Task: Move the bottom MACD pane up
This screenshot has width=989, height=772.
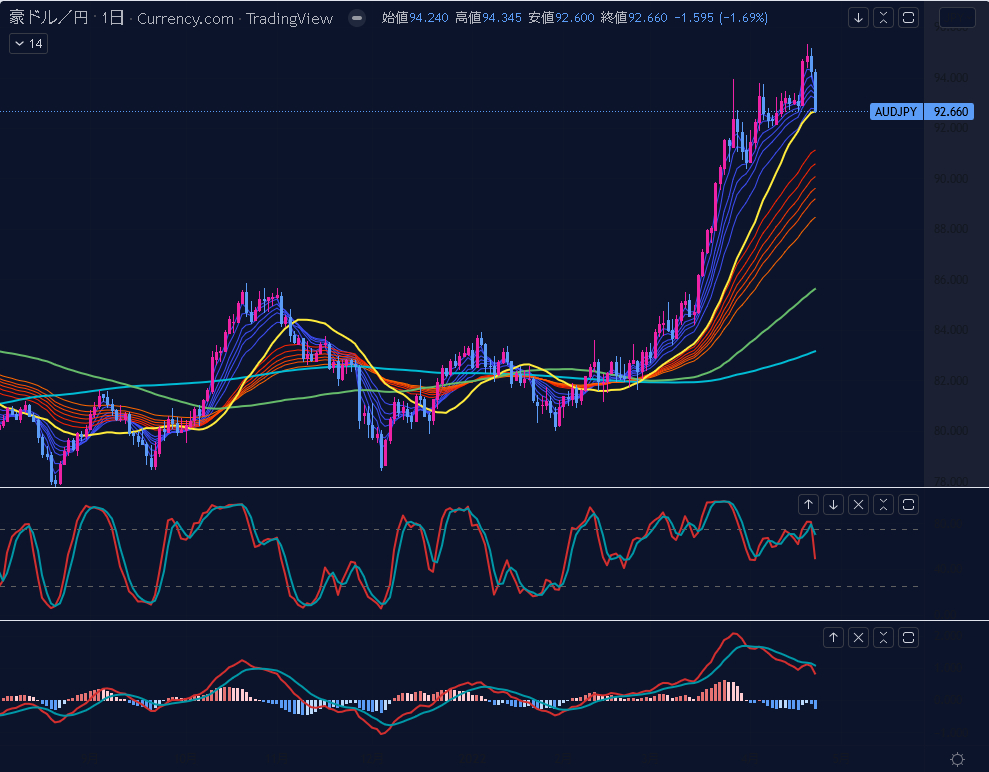Action: [x=833, y=637]
